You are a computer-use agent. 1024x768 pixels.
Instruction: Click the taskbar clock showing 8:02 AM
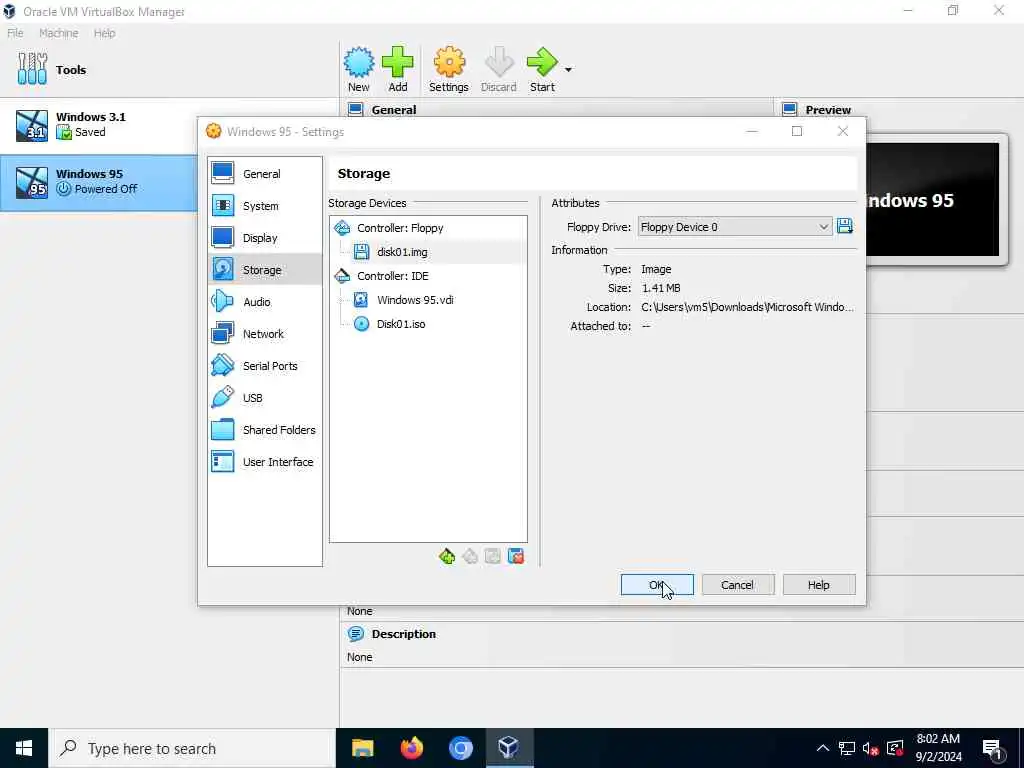938,748
